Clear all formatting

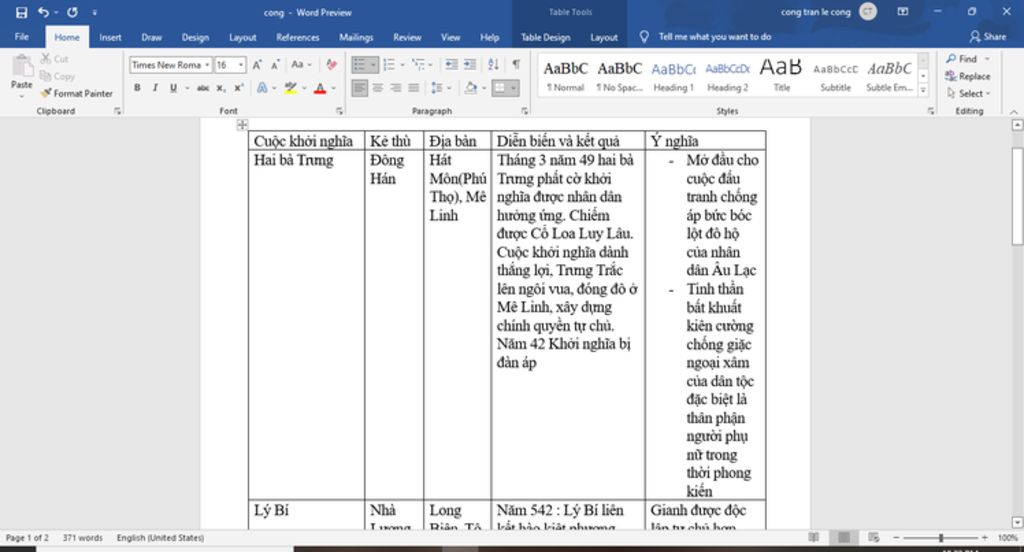click(x=332, y=65)
